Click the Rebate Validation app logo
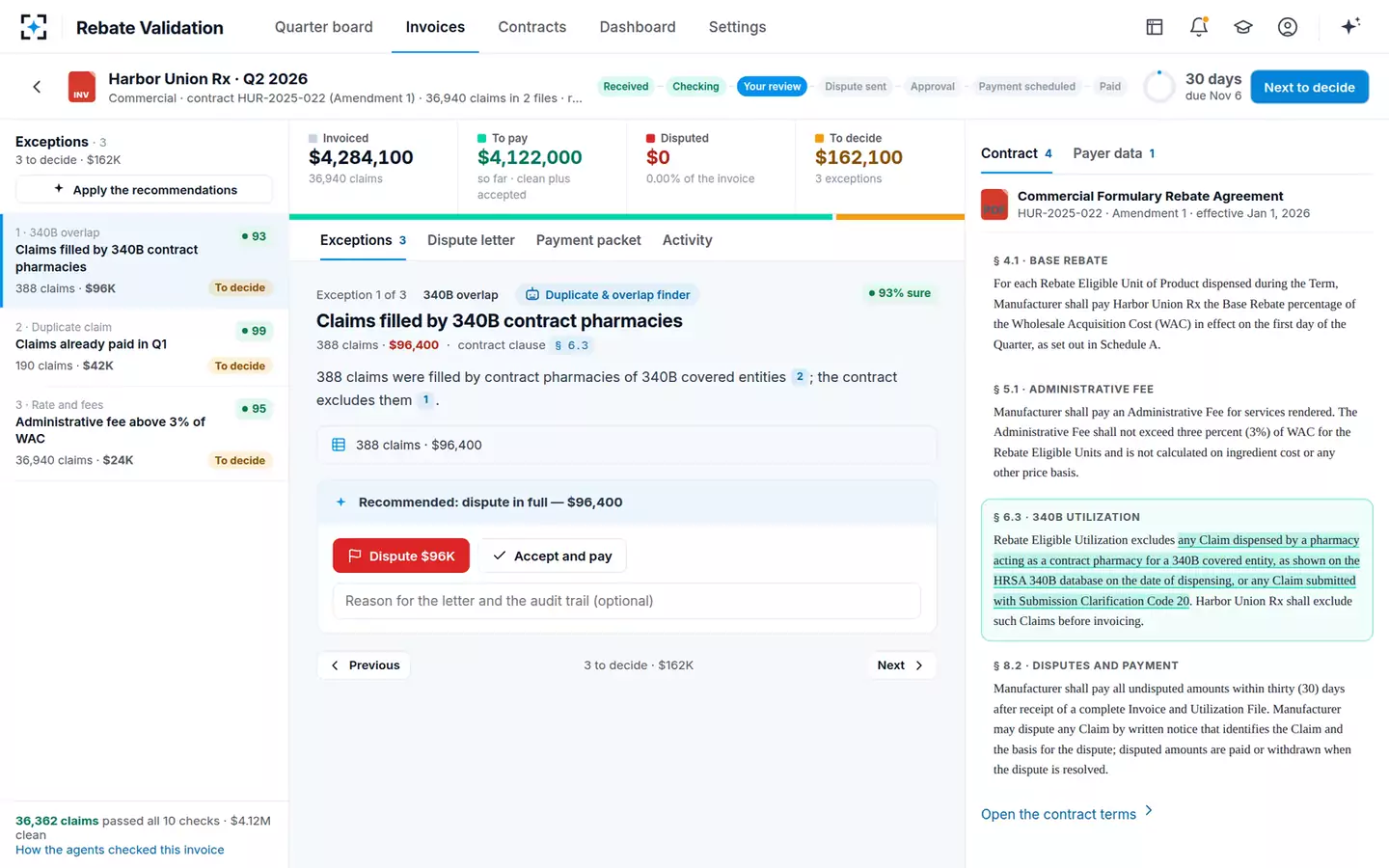Image resolution: width=1389 pixels, height=868 pixels. pyautogui.click(x=34, y=27)
